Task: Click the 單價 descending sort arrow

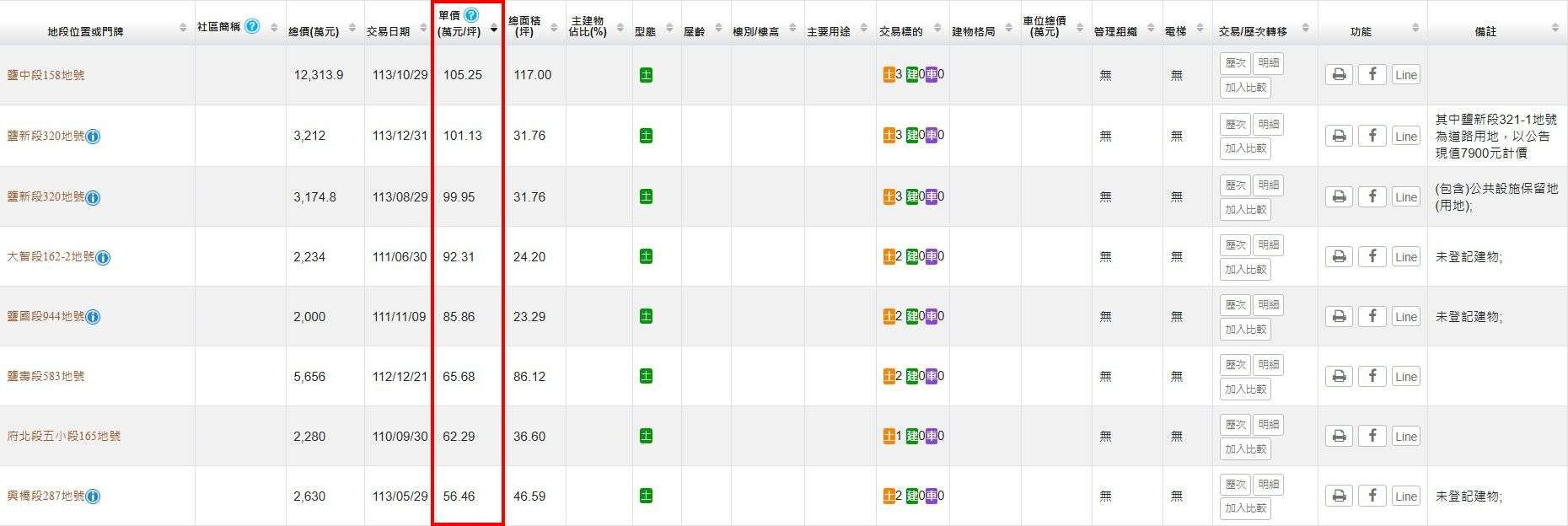Action: click(x=494, y=30)
